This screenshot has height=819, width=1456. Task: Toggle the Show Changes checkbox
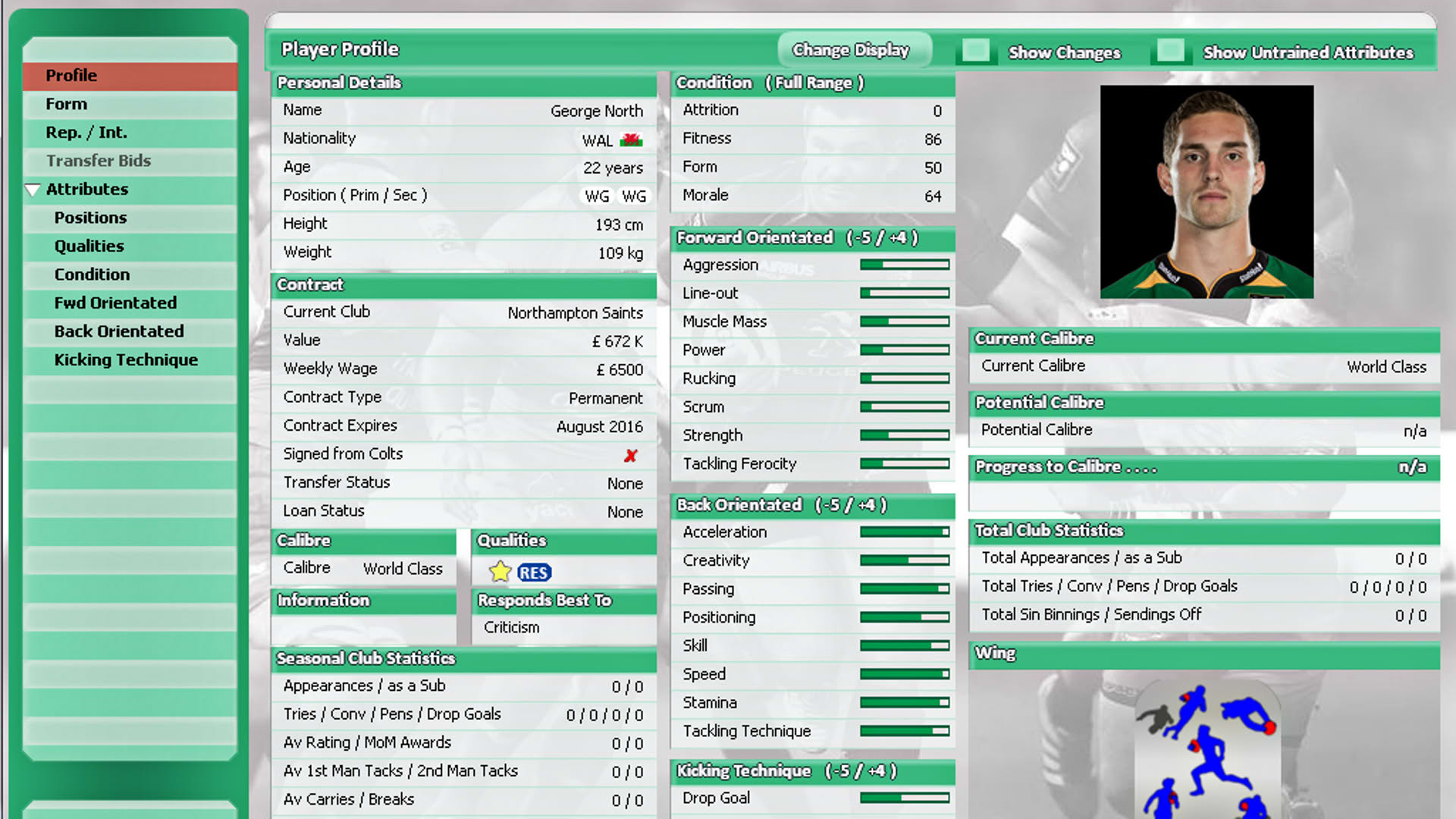(x=975, y=51)
